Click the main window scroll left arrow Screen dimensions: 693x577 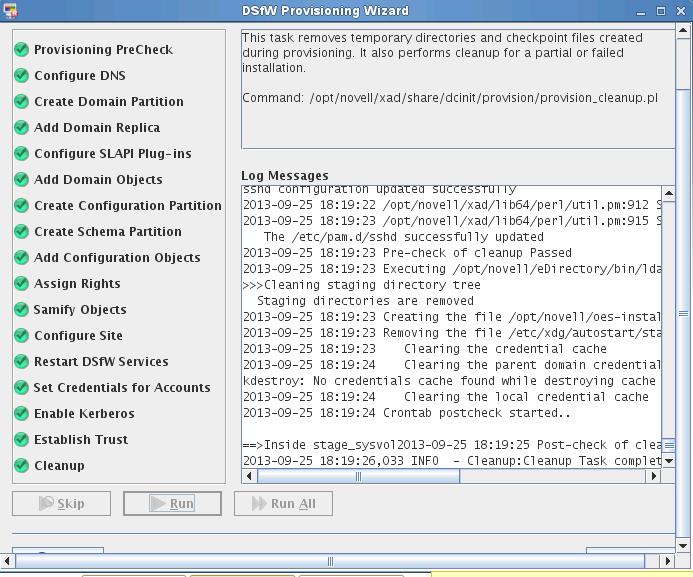pyautogui.click(x=8, y=561)
